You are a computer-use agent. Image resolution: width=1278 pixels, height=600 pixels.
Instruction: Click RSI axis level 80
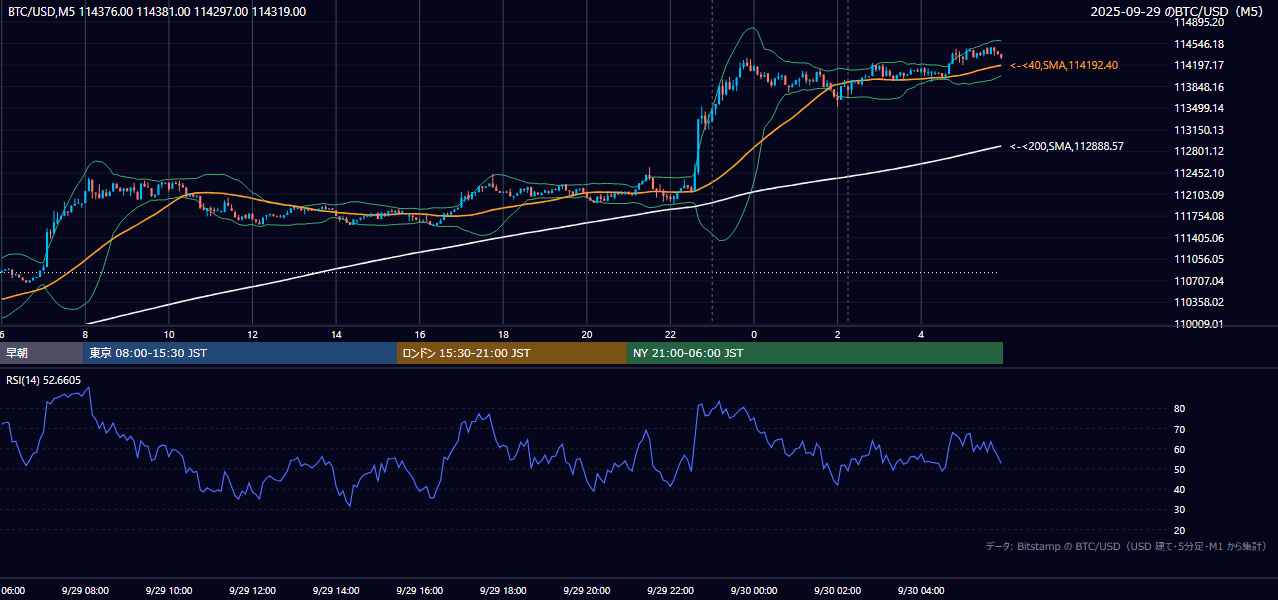[x=1180, y=409]
